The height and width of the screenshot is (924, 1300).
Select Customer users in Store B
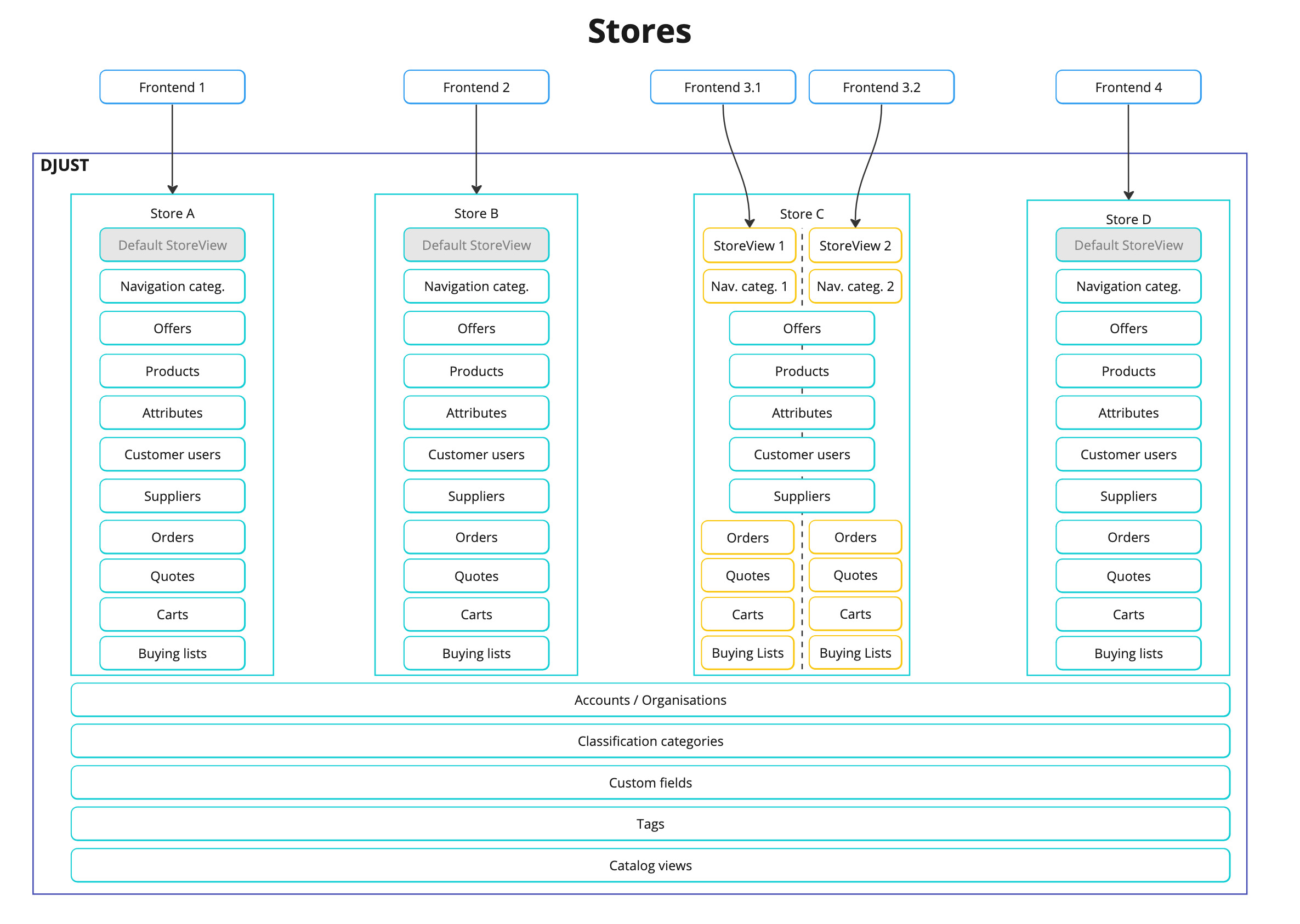(x=476, y=454)
